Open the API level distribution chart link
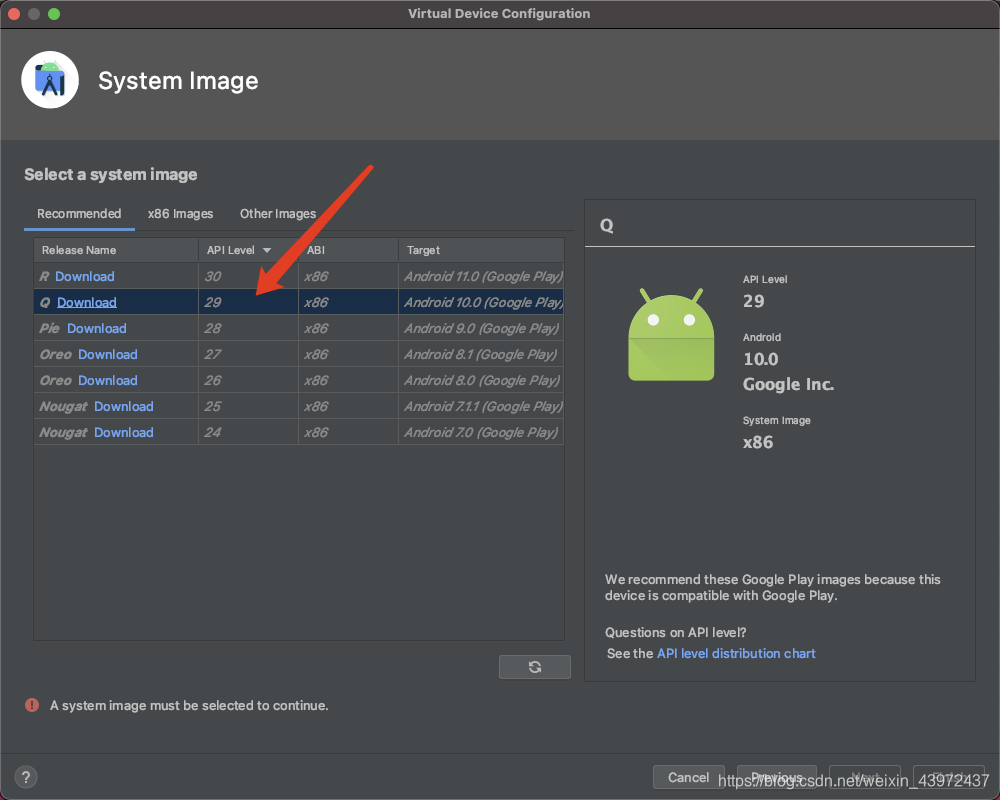This screenshot has width=1000, height=800. (x=736, y=653)
